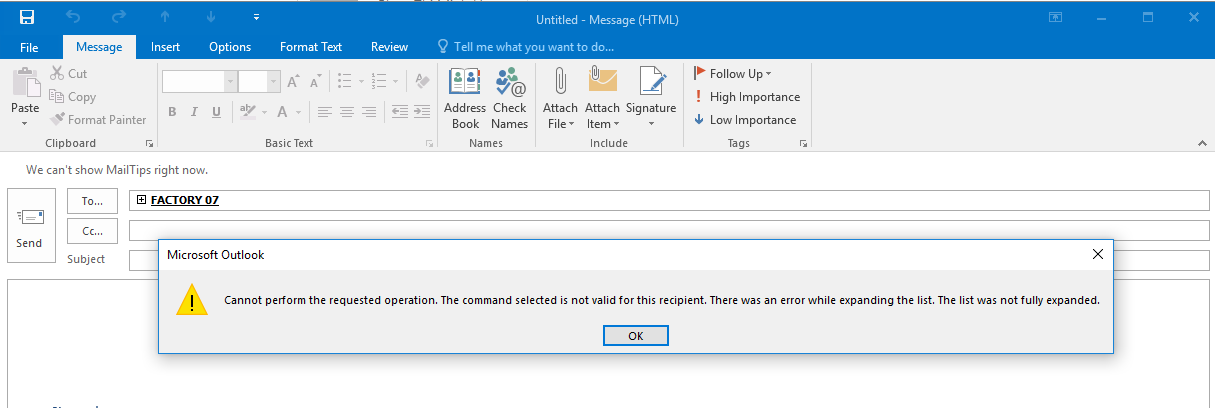This screenshot has height=408, width=1215.
Task: Close the Microsoft Outlook error dialog
Action: point(1097,255)
